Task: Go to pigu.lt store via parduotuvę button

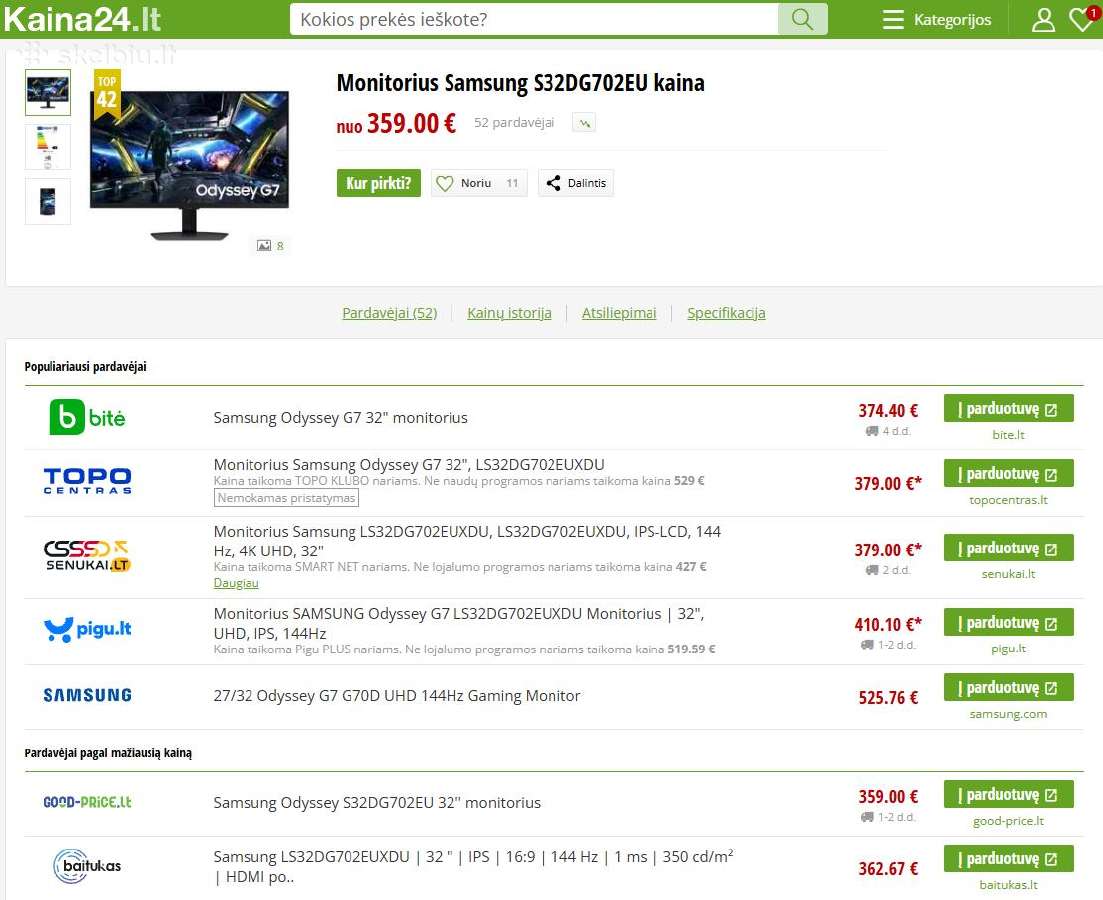Action: click(x=1009, y=622)
